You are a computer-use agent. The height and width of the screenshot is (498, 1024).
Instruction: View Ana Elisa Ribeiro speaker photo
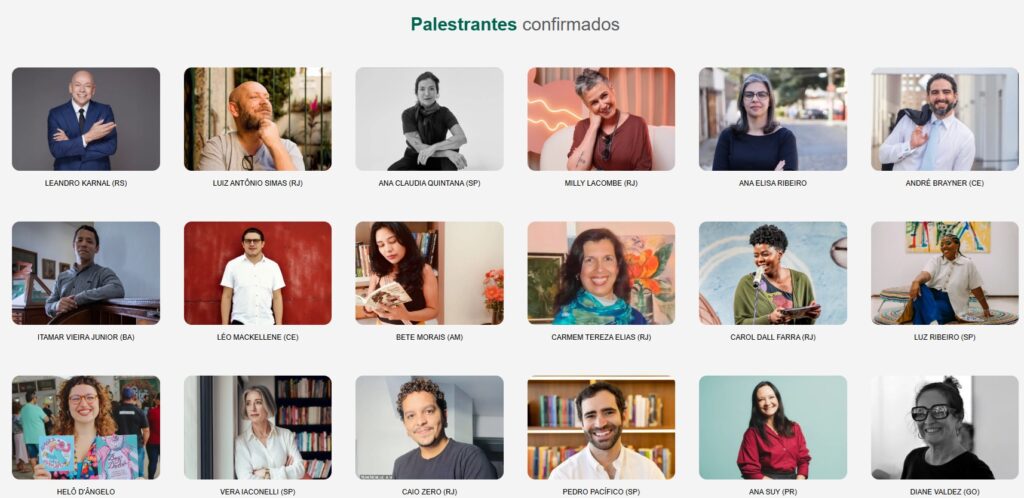click(773, 119)
